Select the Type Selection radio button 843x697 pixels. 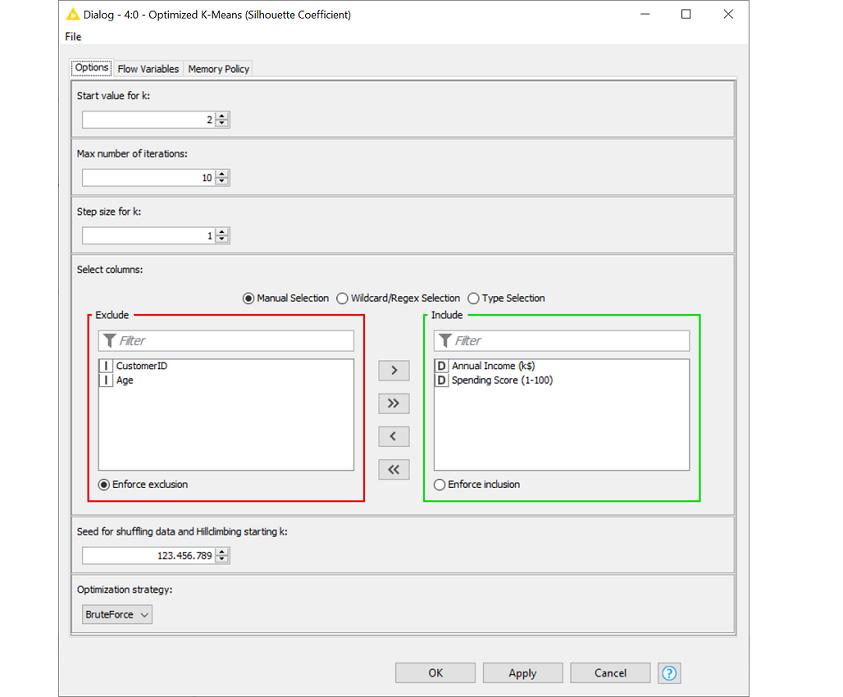[473, 297]
